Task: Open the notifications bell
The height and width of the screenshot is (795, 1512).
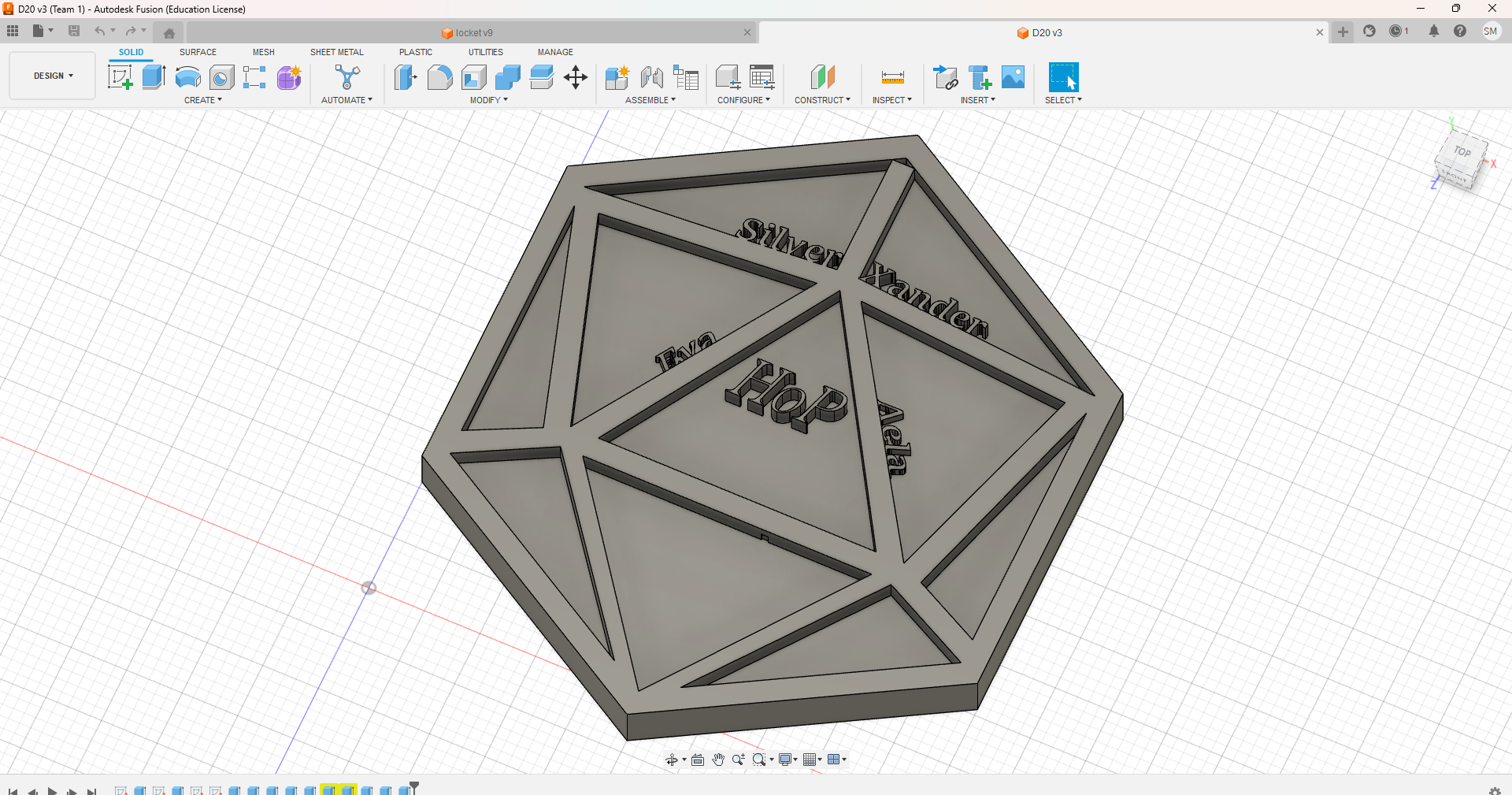Action: point(1433,32)
